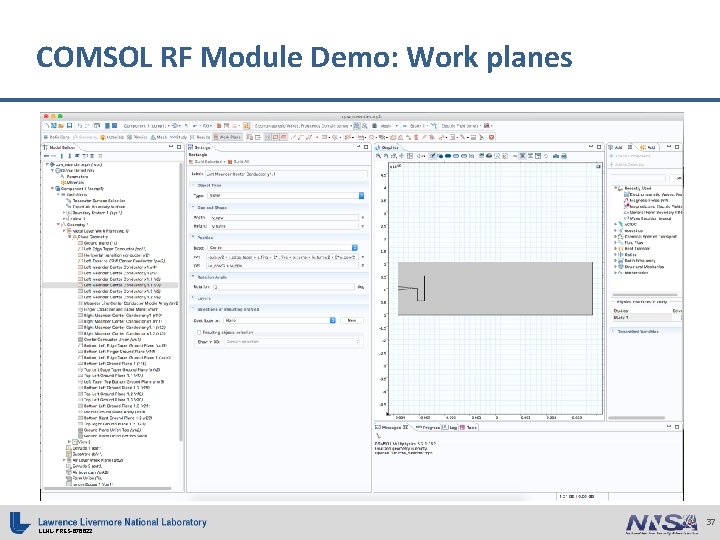Screen dimensions: 720x540
Task: Open the Contribute to dropdown
Action: (x=280, y=320)
